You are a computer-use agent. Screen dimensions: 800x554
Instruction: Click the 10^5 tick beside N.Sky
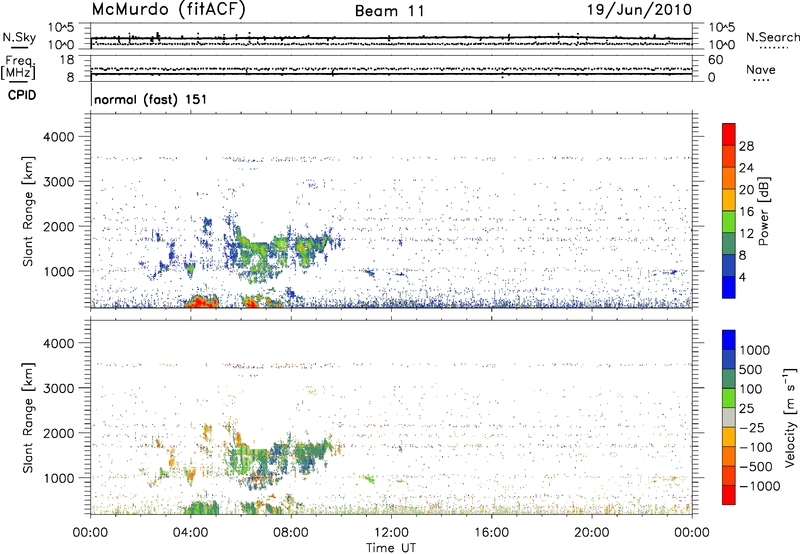pyautogui.click(x=61, y=28)
